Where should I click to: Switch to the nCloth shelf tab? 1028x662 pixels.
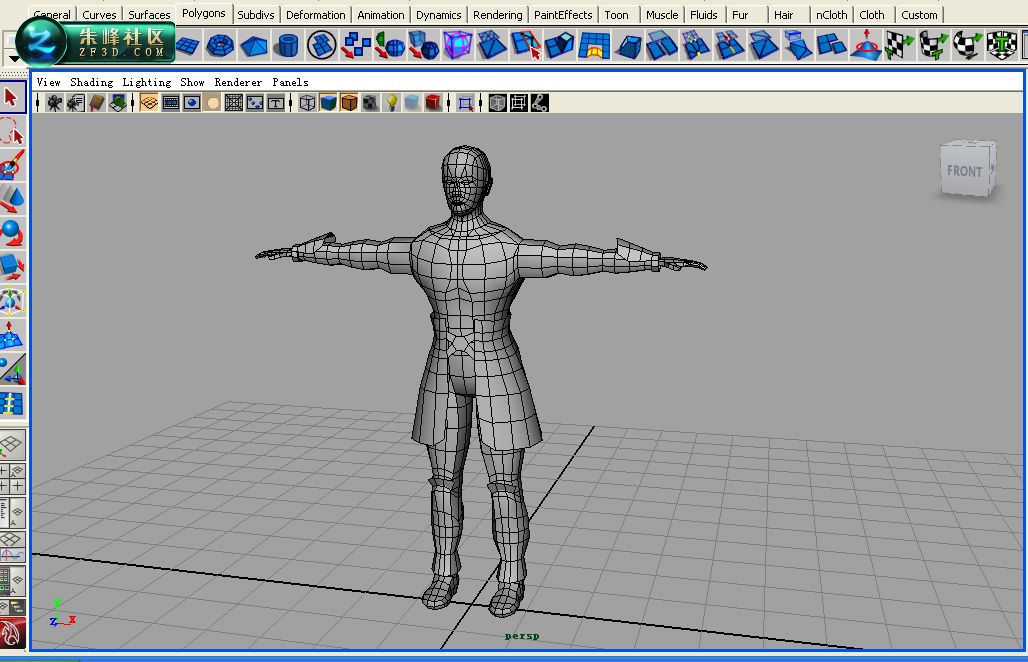[831, 14]
